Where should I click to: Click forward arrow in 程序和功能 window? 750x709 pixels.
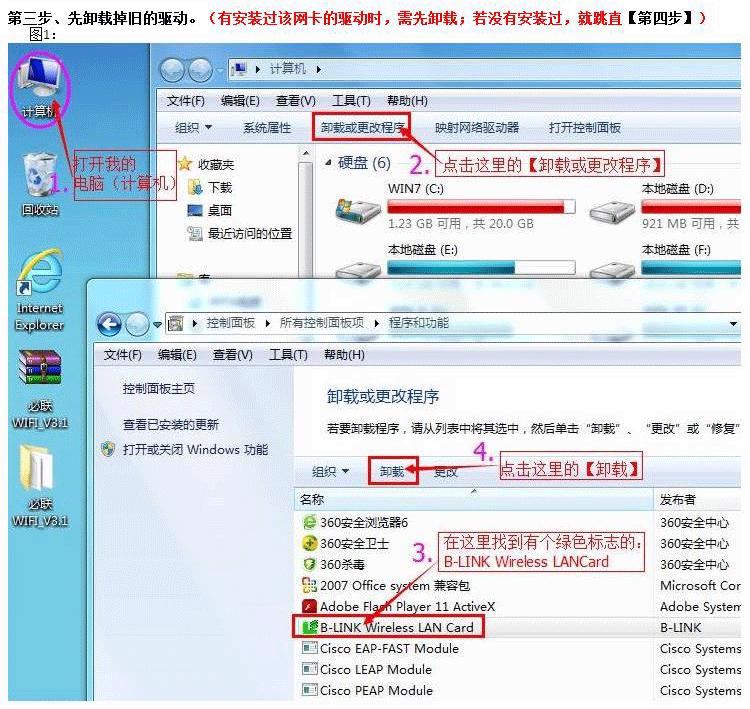click(137, 324)
